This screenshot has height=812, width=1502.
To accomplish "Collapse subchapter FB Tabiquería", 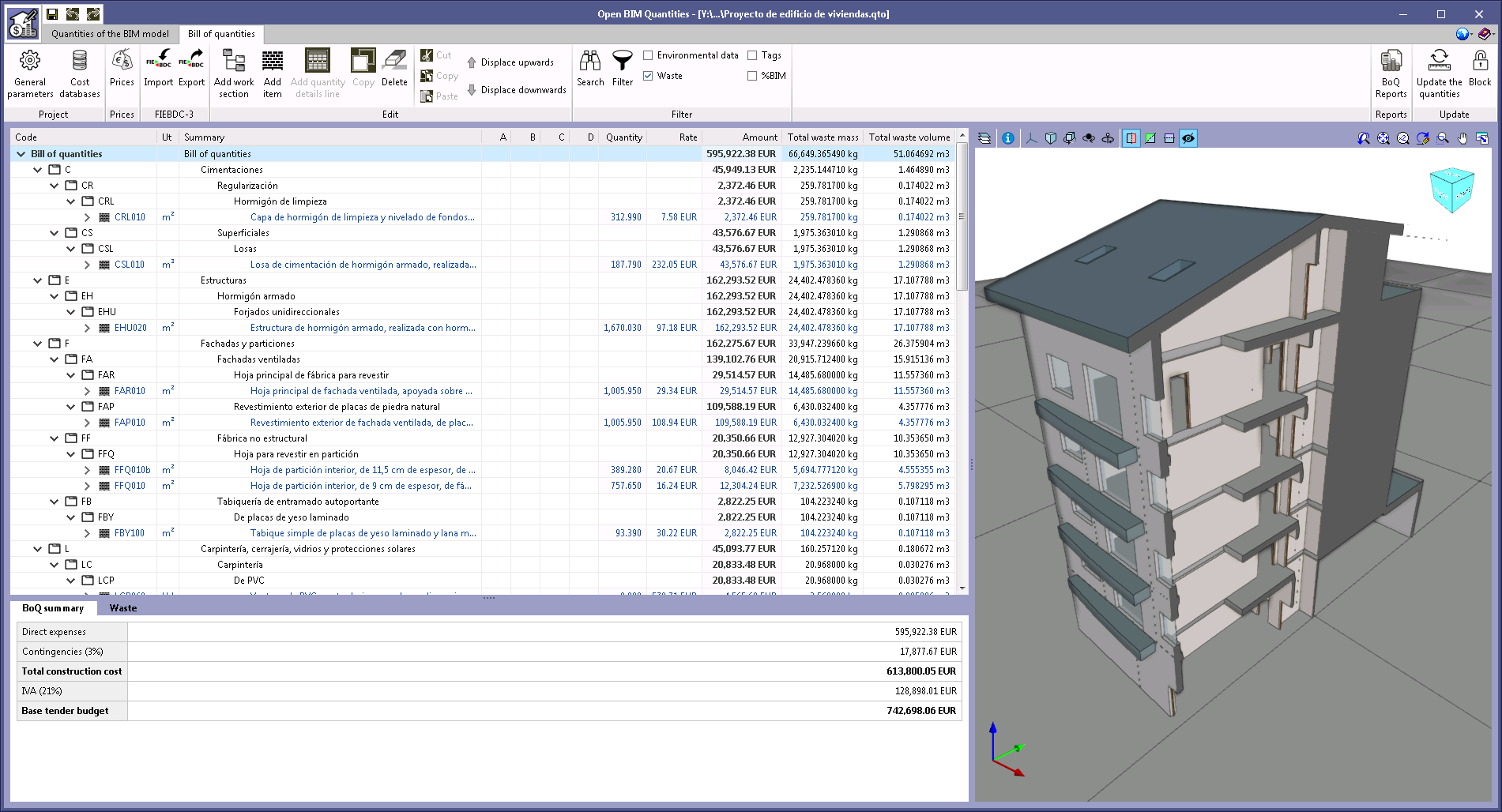I will pyautogui.click(x=54, y=502).
